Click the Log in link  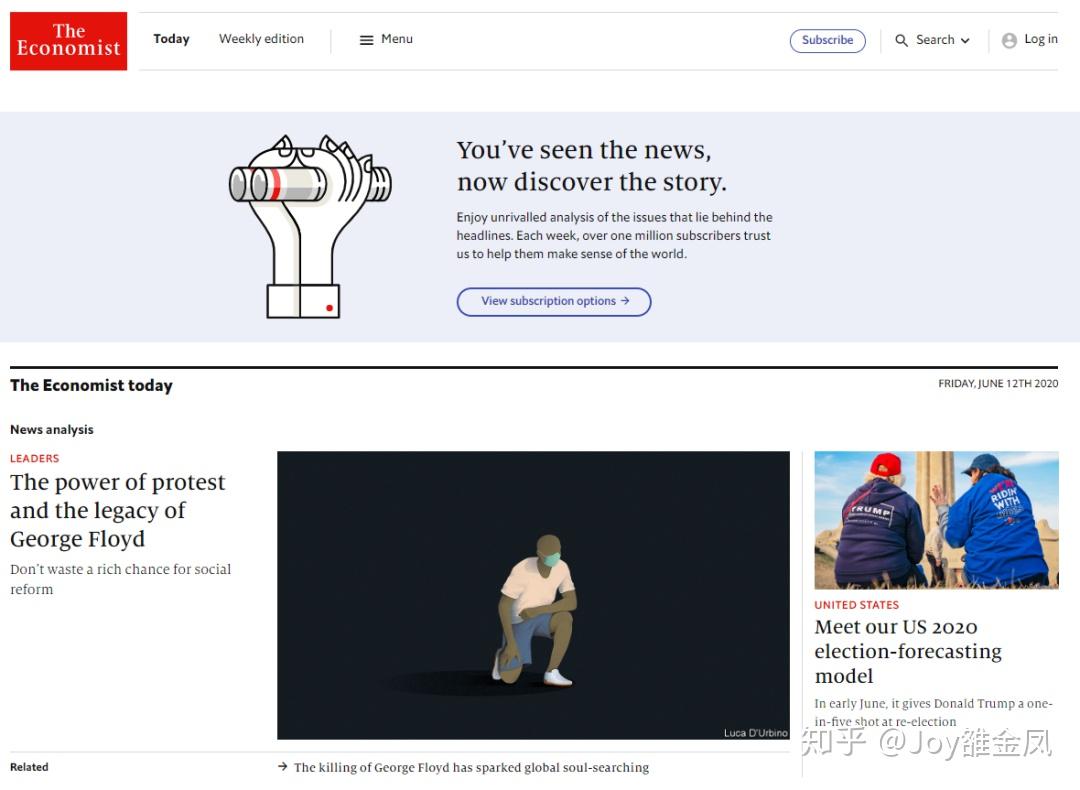tap(1041, 39)
